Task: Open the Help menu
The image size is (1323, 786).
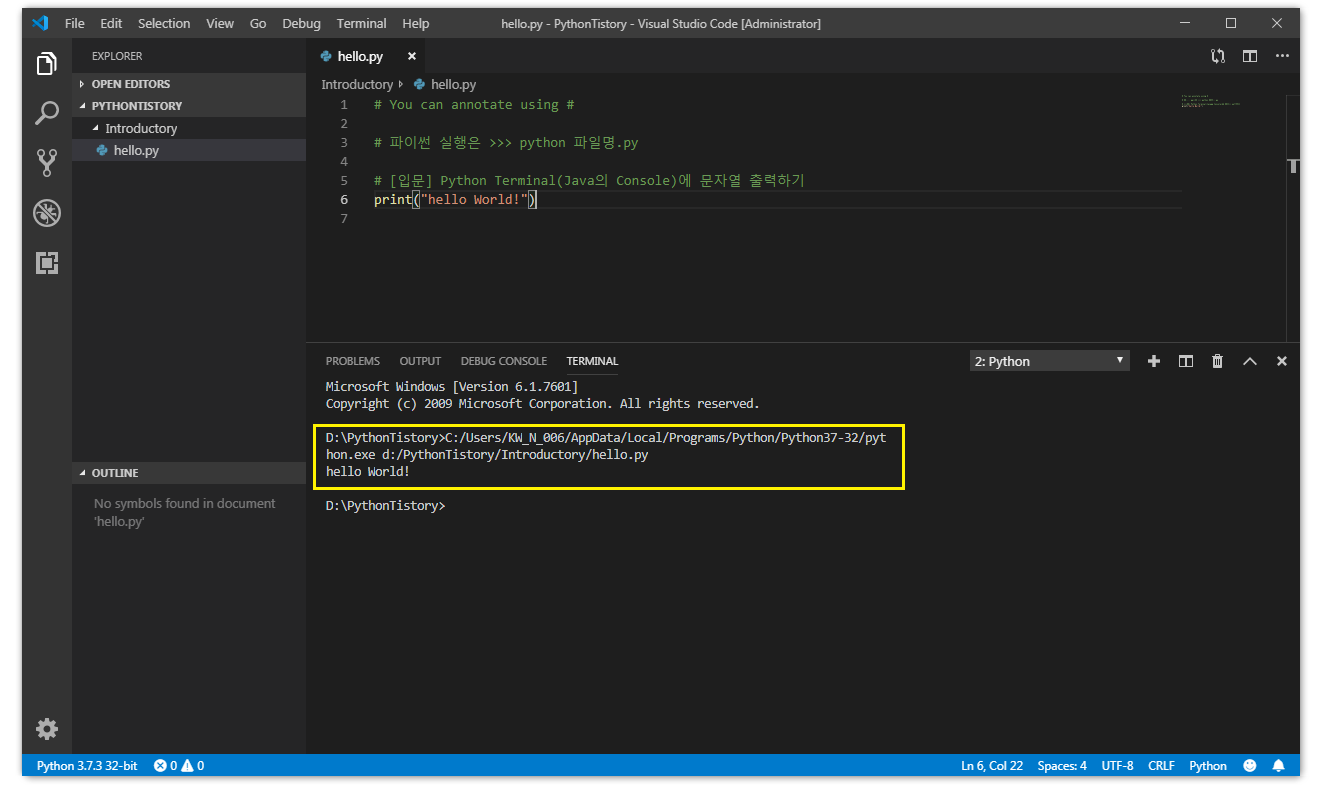Action: [416, 23]
